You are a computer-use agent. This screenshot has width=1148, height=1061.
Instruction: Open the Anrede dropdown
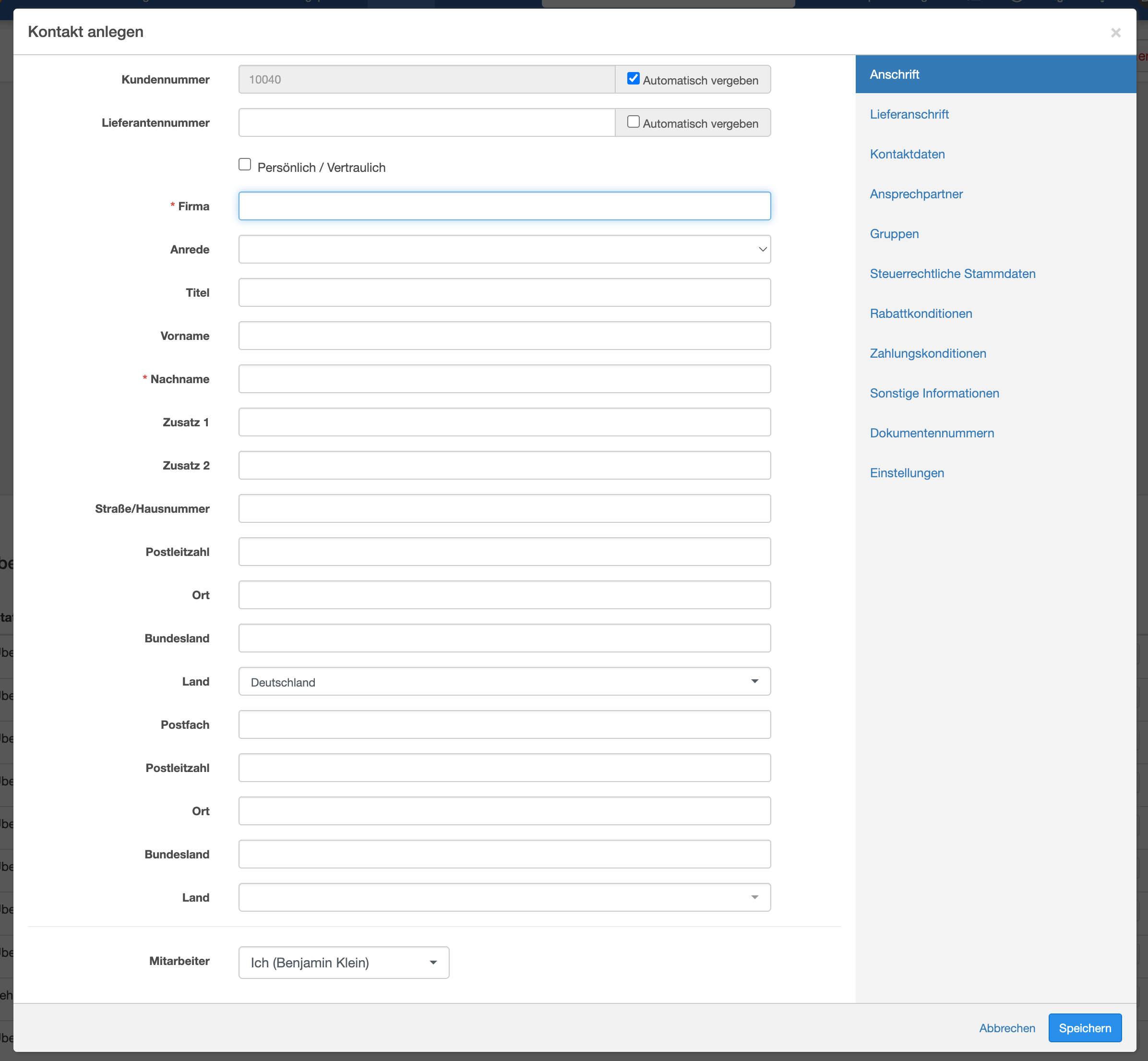pyautogui.click(x=504, y=249)
